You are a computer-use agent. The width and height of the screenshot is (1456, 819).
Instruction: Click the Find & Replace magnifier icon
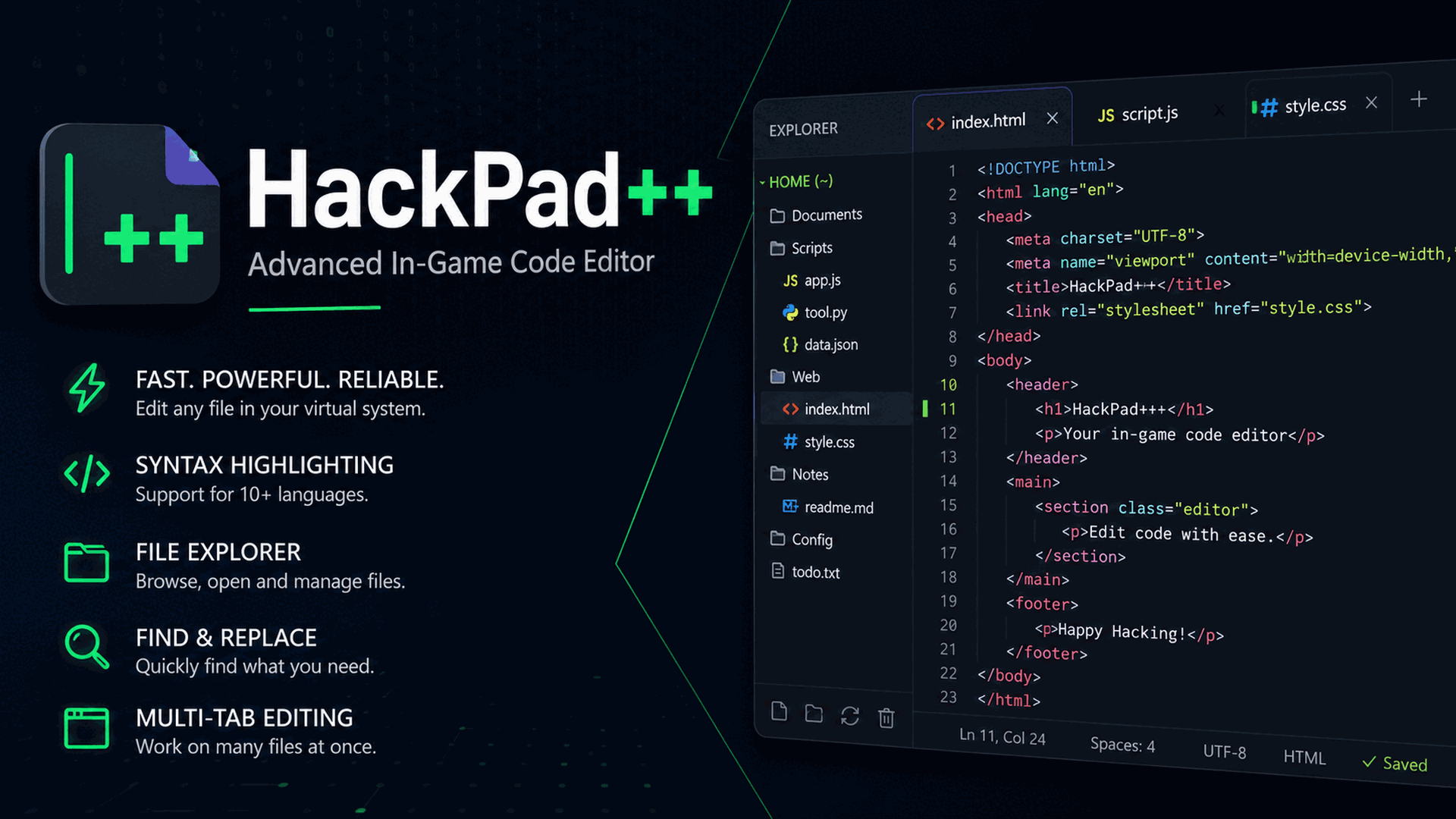(86, 646)
